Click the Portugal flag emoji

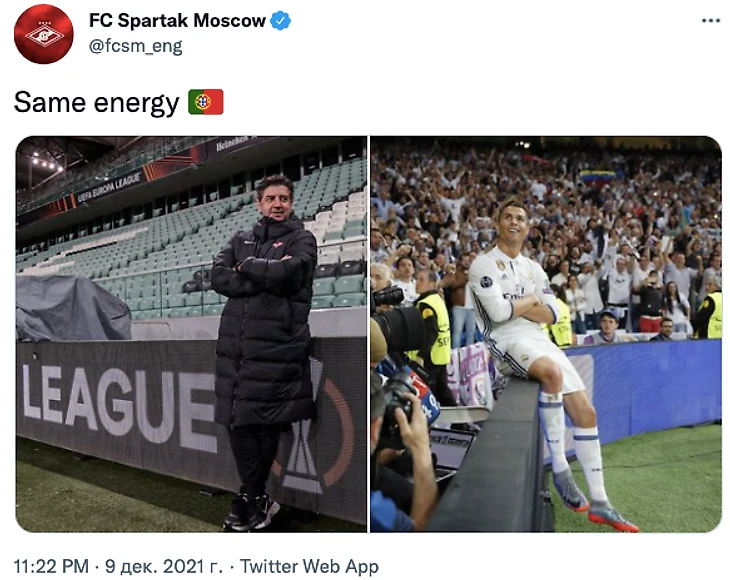[205, 102]
